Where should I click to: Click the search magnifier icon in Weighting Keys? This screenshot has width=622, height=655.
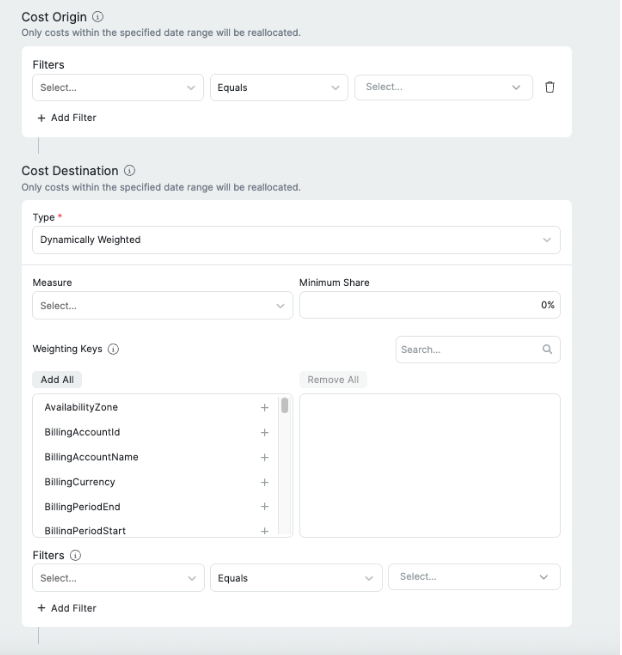tap(547, 349)
